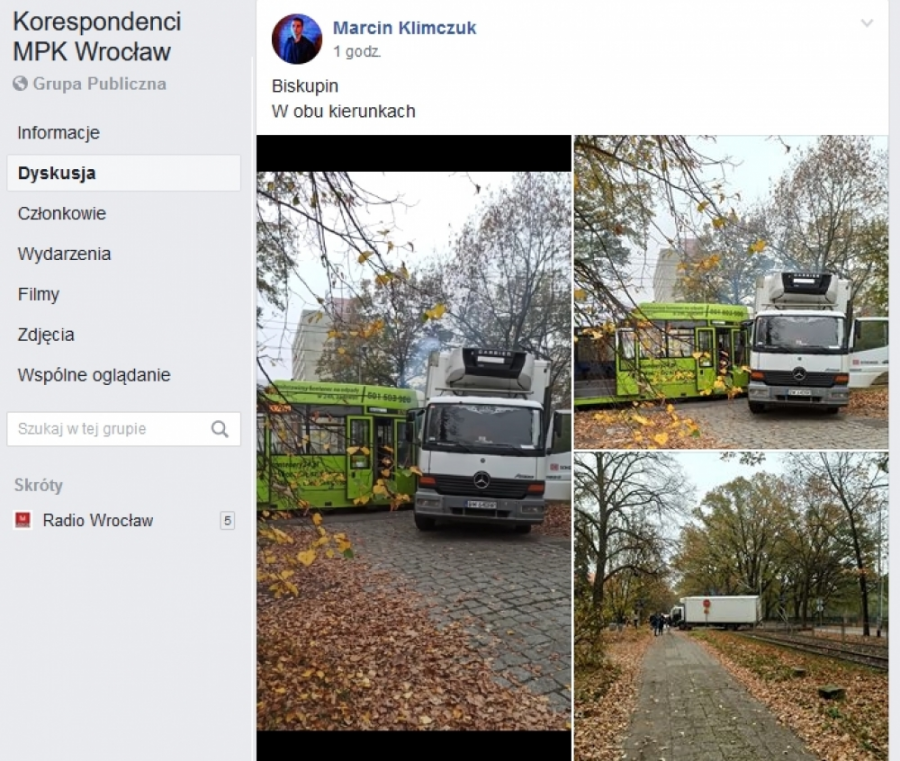Switch to the Dyskusja tab
The image size is (900, 761).
pos(123,173)
